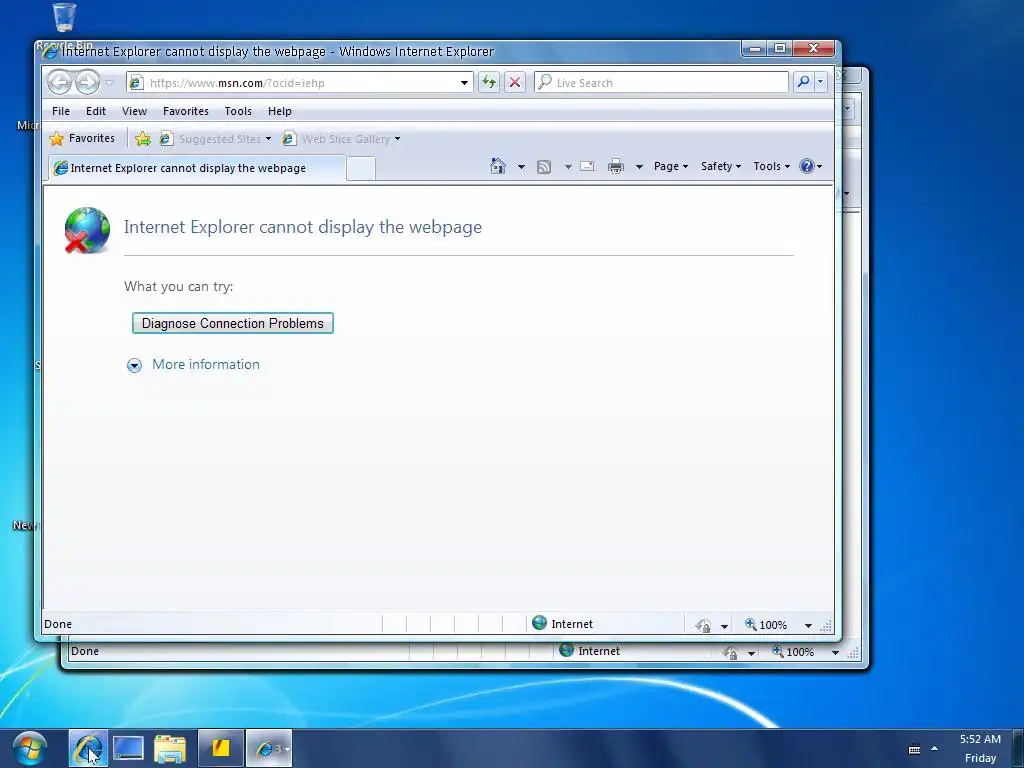The image size is (1024, 768).
Task: Minimize the Internet Explorer window
Action: coord(755,48)
